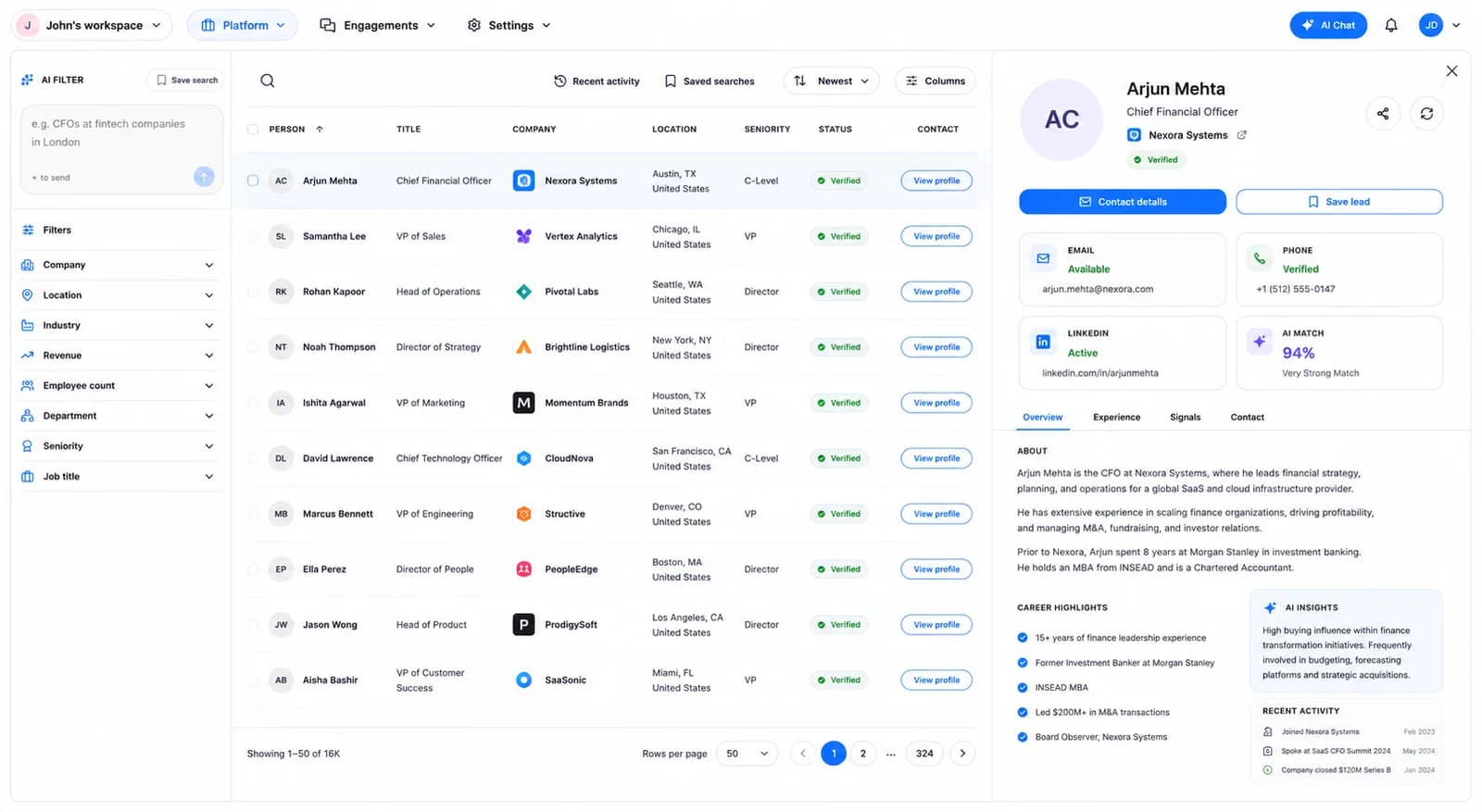Check the Samantha Lee row checkbox

(253, 236)
